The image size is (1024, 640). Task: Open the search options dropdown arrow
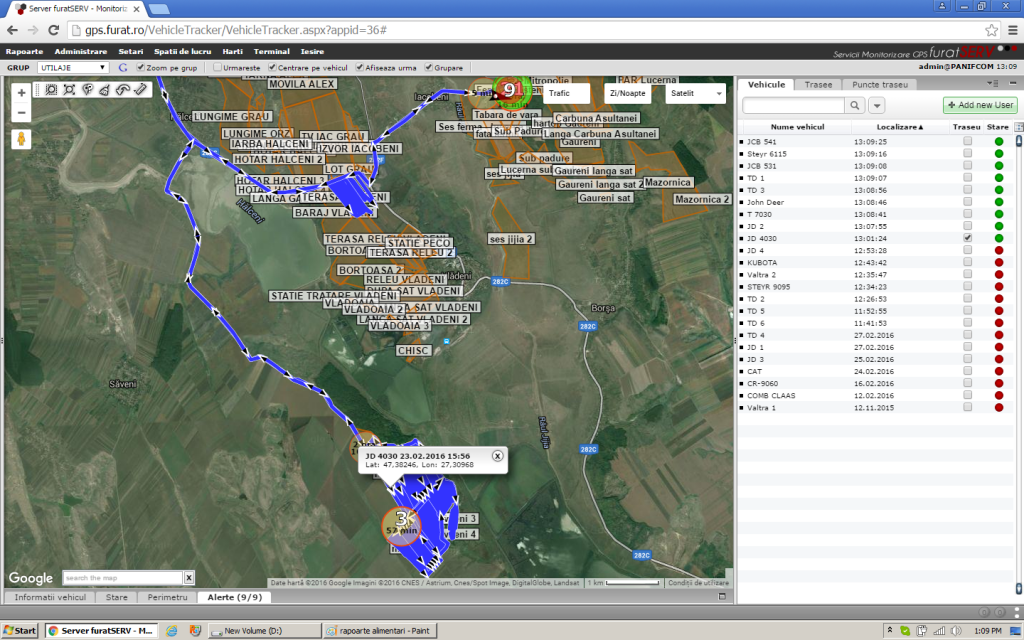877,105
